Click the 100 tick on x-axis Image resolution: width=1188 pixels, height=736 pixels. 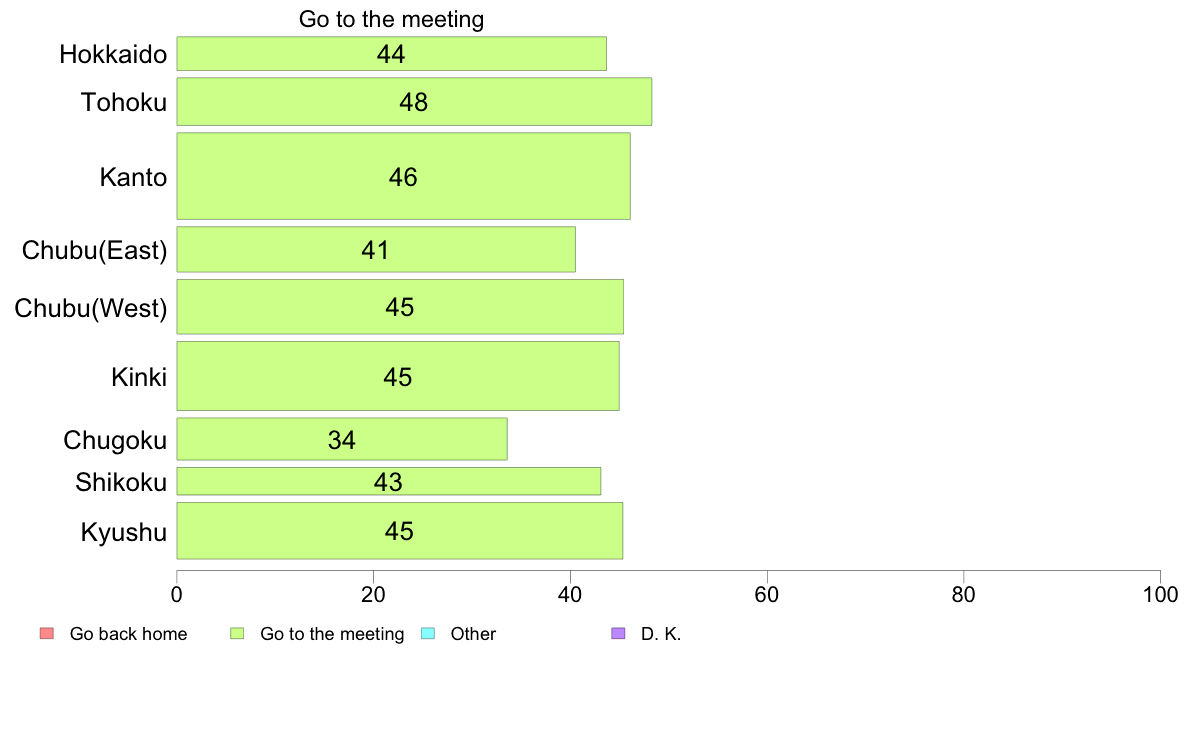(1160, 594)
